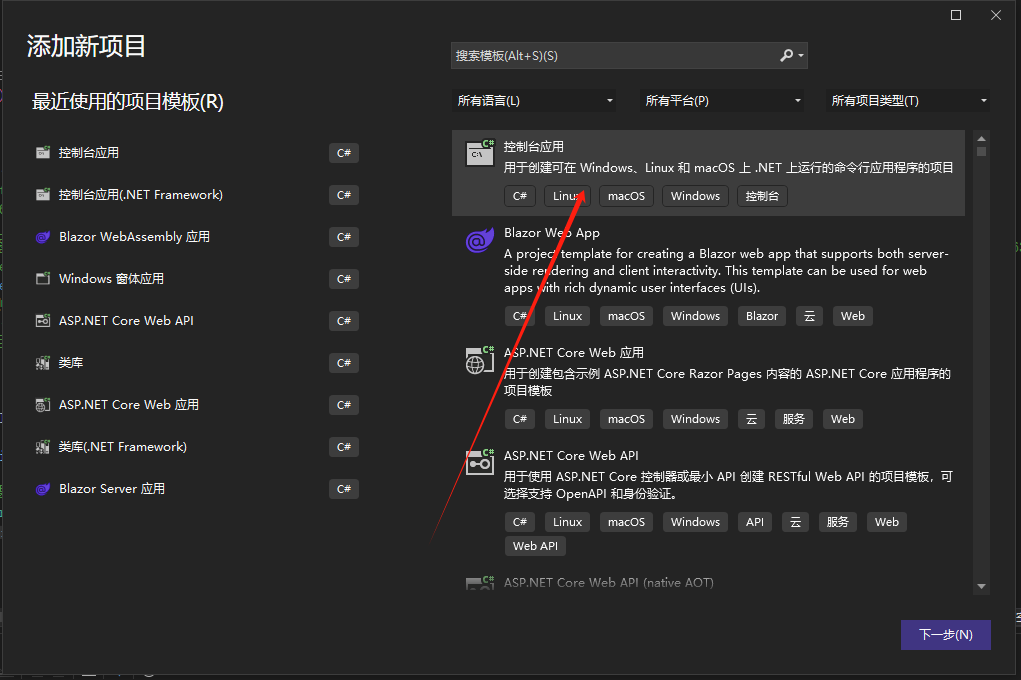
Task: Open the 所有平台(P) dropdown
Action: pyautogui.click(x=721, y=100)
